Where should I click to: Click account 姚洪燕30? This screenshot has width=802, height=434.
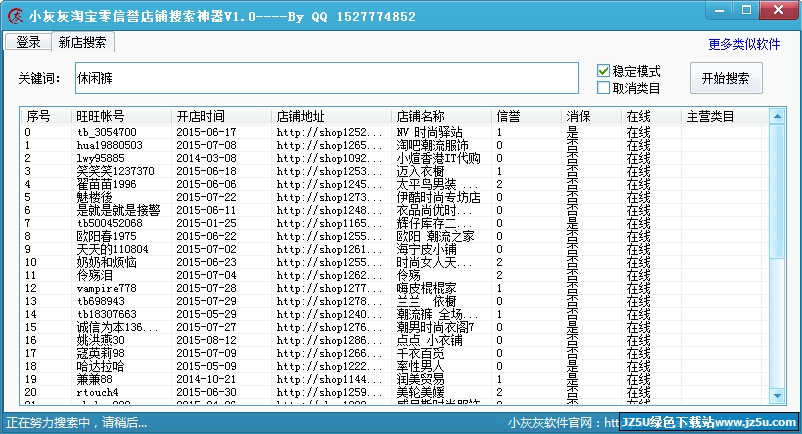pyautogui.click(x=100, y=340)
